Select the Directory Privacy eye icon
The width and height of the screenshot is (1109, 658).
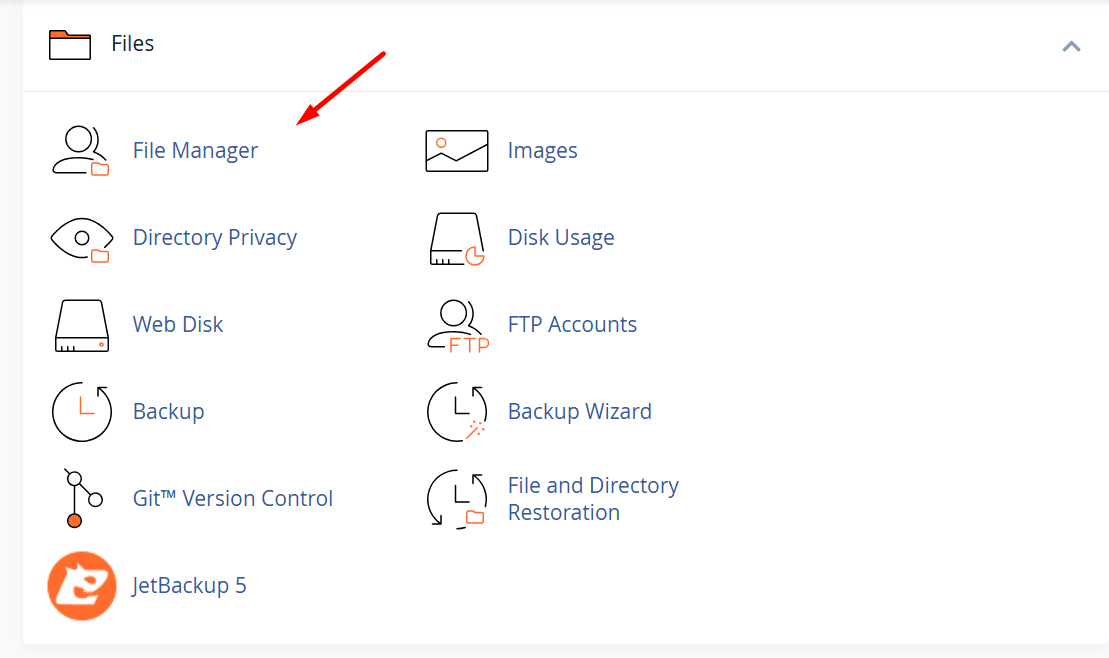pyautogui.click(x=80, y=238)
